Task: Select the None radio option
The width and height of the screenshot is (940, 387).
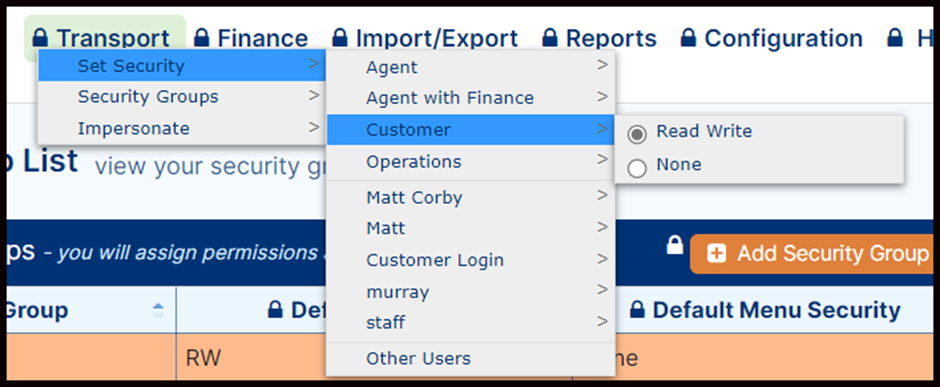Action: tap(637, 169)
